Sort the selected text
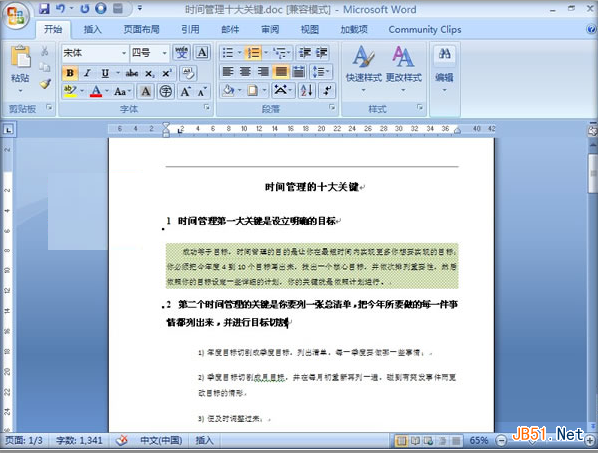 point(307,90)
